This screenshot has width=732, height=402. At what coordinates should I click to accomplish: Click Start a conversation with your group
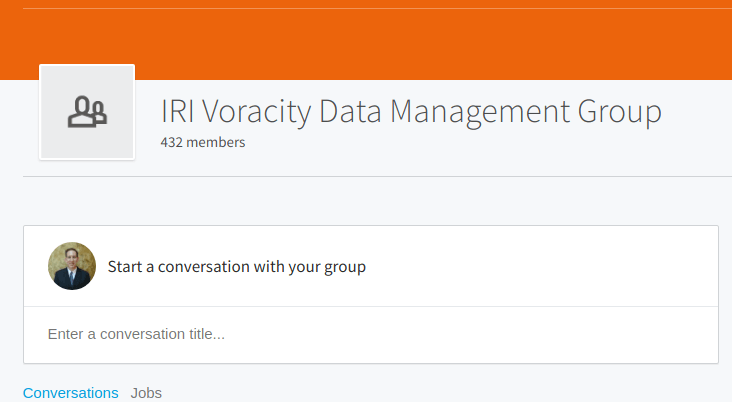(237, 267)
